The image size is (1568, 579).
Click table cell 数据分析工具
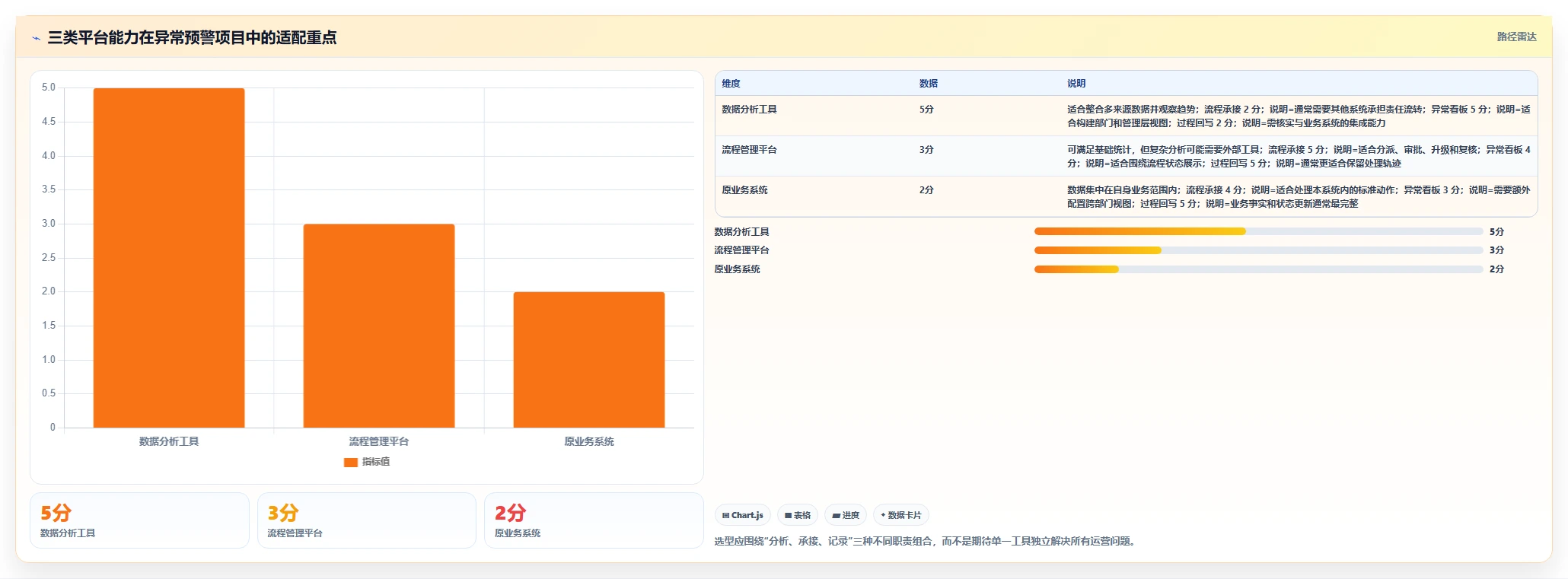point(749,110)
